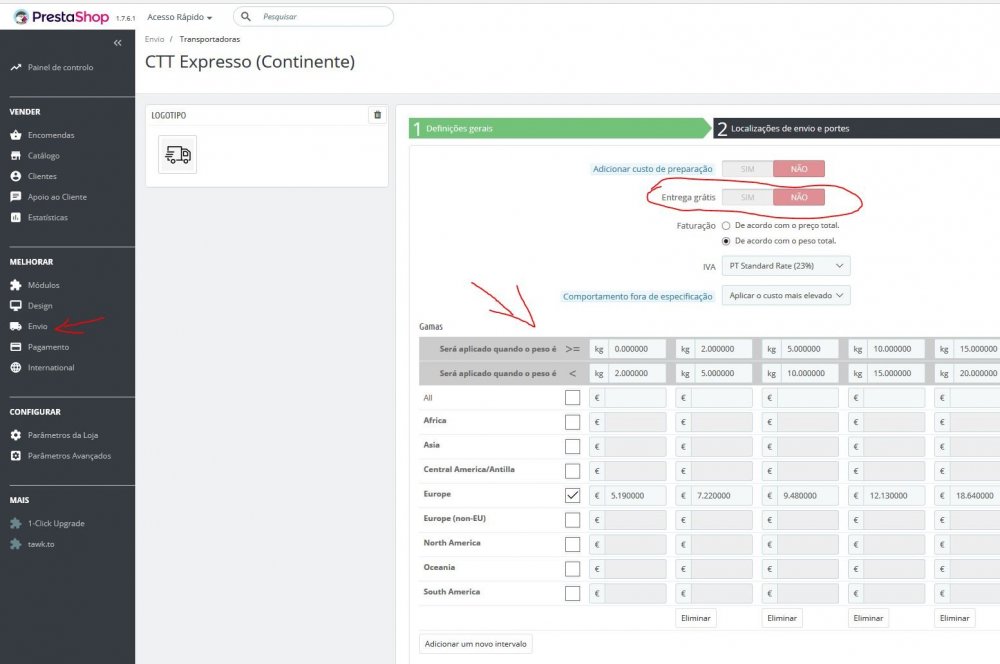
Task: Click the search magnifier icon
Action: click(246, 17)
